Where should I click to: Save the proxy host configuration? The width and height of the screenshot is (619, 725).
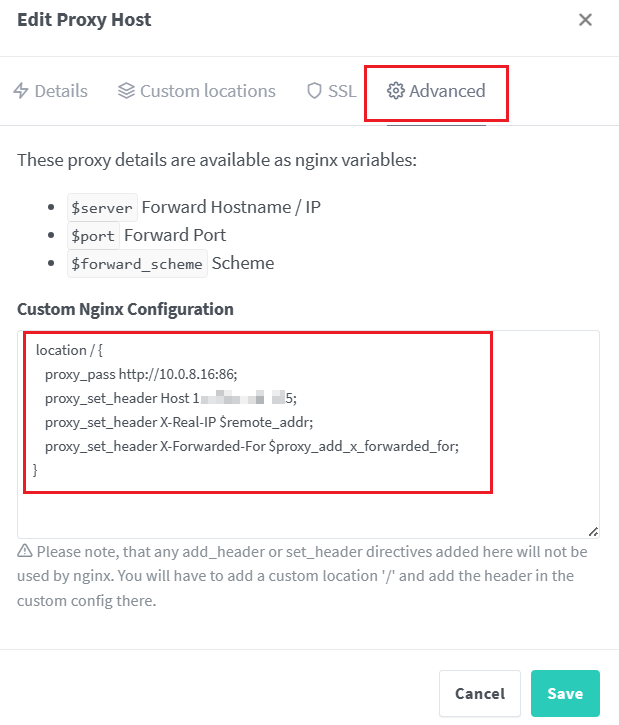565,694
